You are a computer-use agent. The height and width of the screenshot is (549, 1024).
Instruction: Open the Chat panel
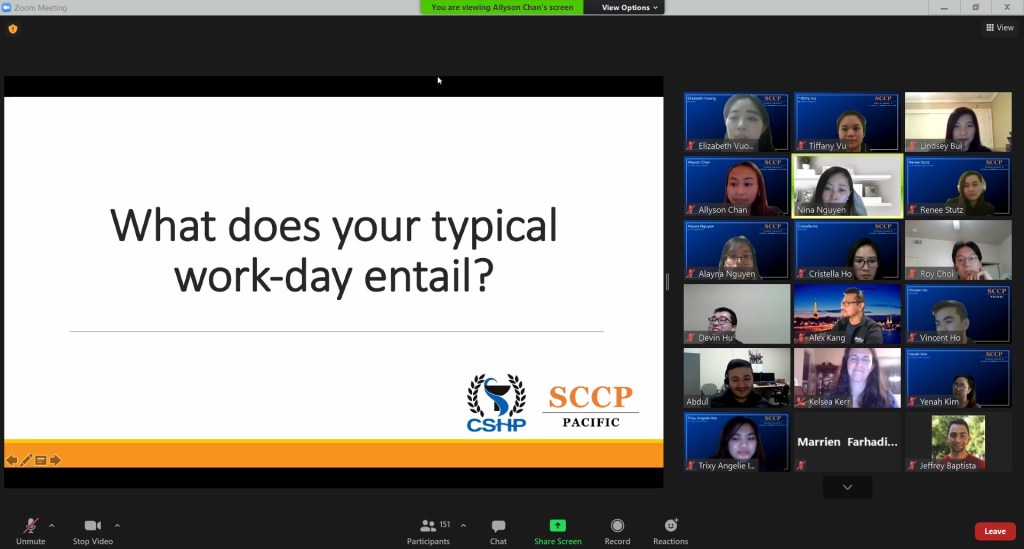[x=498, y=530]
